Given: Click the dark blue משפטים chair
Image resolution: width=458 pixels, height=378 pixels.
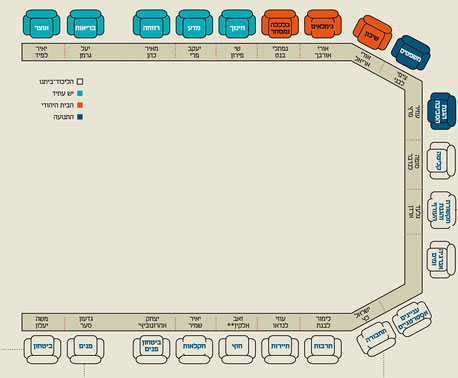Looking at the screenshot, I should [x=411, y=53].
